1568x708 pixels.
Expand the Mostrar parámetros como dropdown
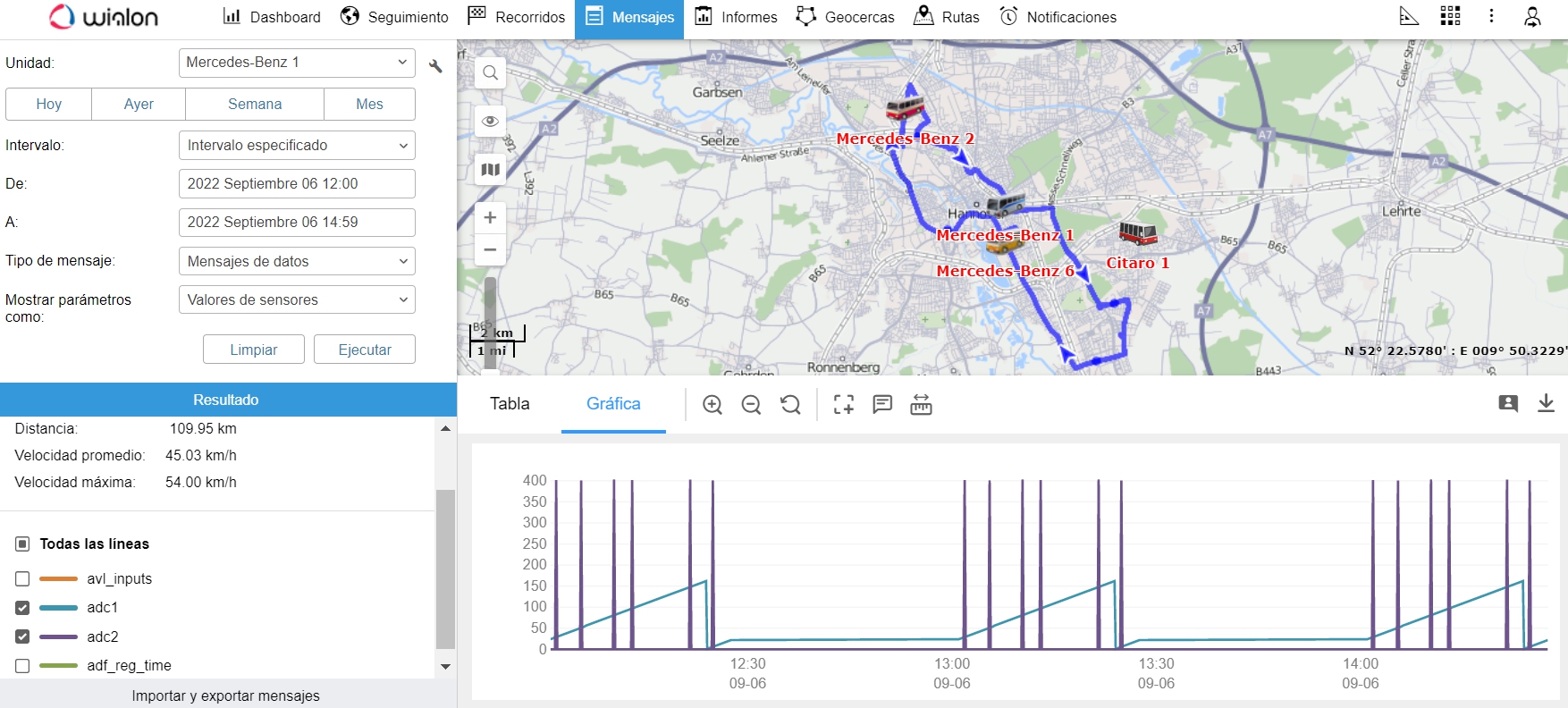coord(297,299)
